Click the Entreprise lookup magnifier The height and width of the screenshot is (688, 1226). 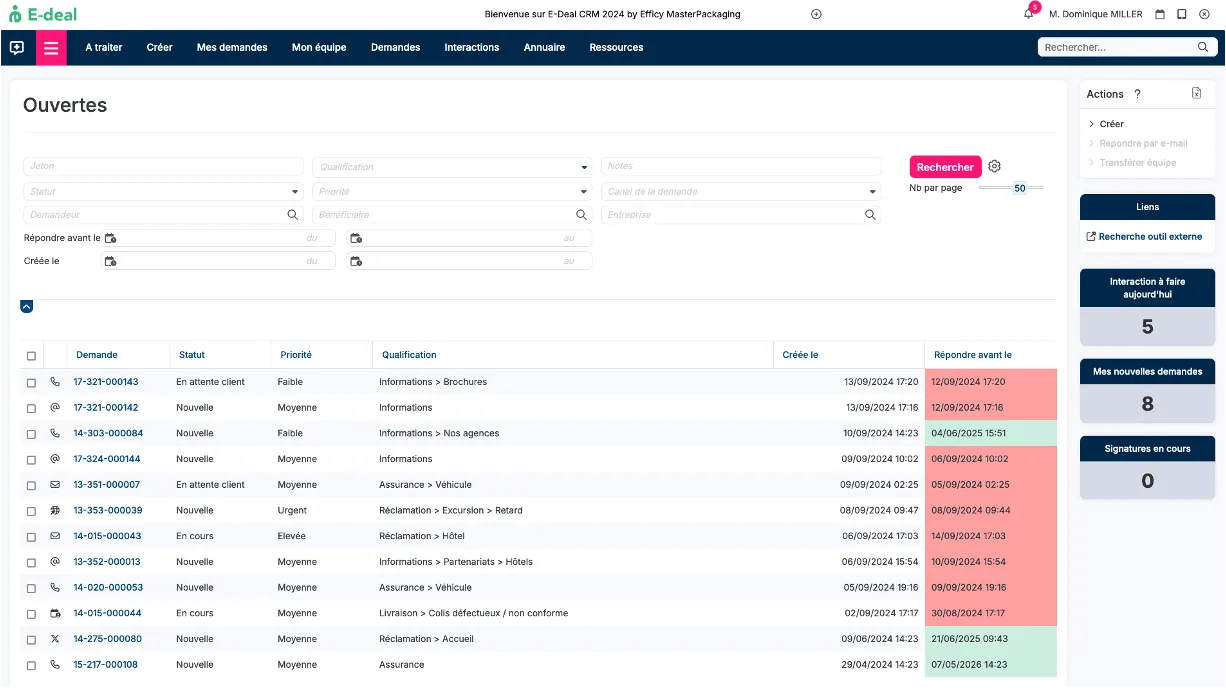pos(871,215)
